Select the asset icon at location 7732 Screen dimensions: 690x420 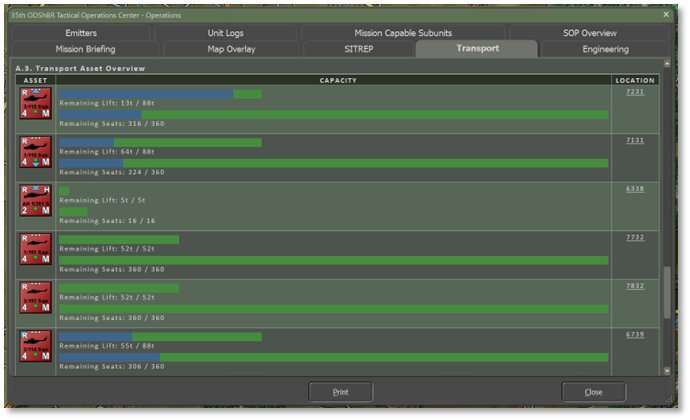(x=36, y=249)
